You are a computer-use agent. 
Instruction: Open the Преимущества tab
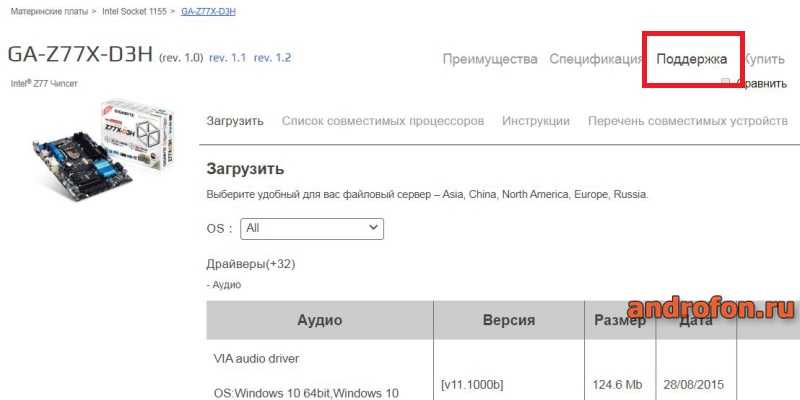point(490,59)
